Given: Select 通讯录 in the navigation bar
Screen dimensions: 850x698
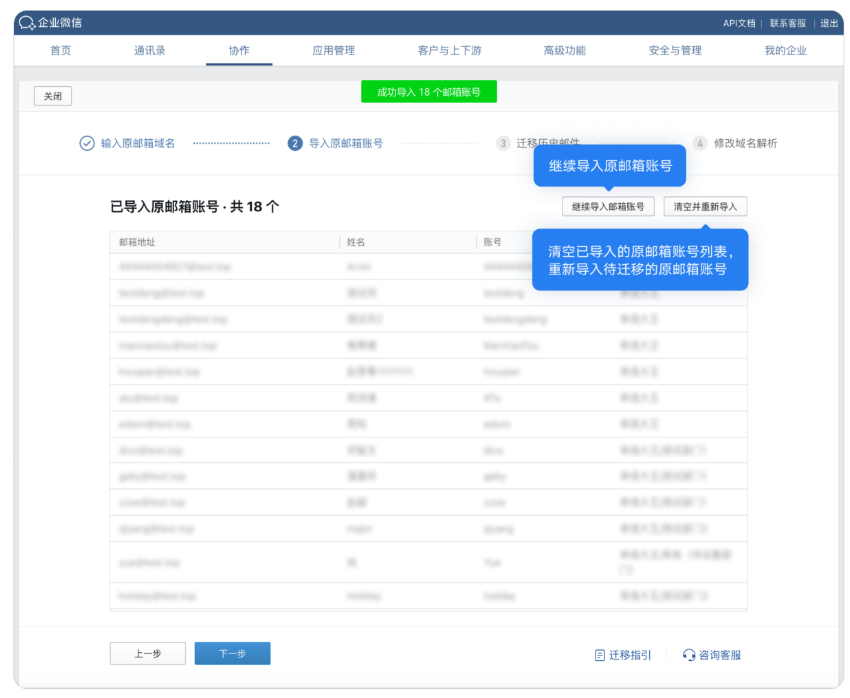Looking at the screenshot, I should [148, 49].
